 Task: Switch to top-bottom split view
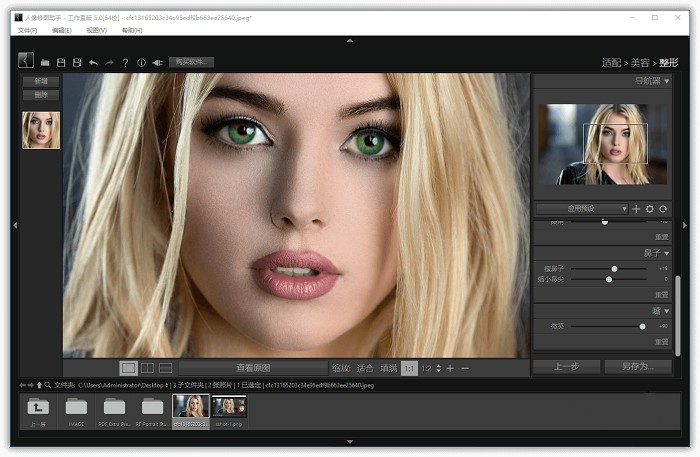166,368
